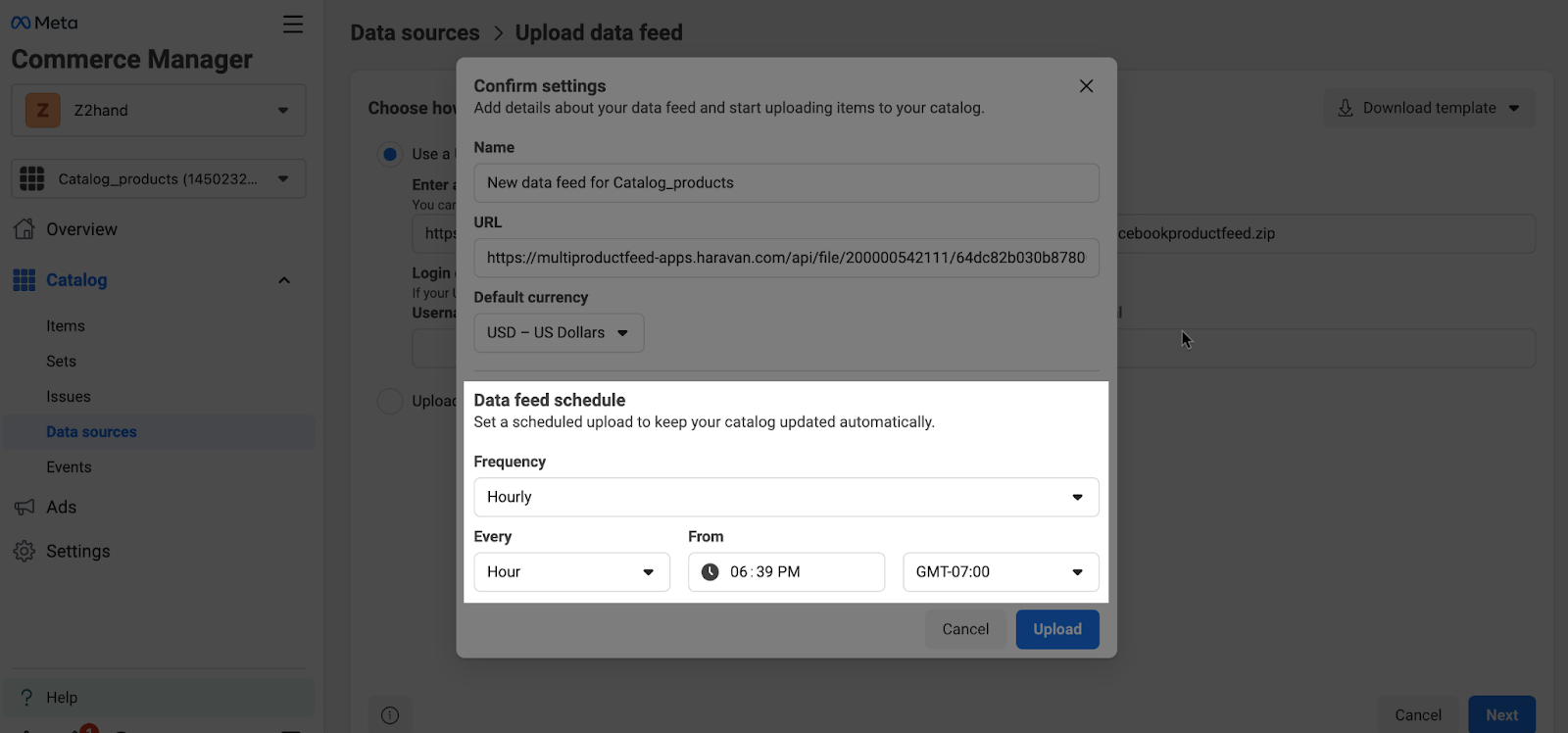The image size is (1568, 733).
Task: Open the GMT-07:00 timezone dropdown
Action: [x=1000, y=572]
